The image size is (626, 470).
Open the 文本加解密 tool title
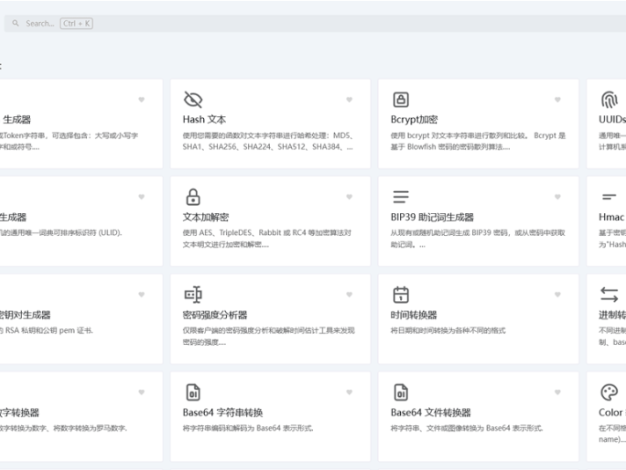tap(206, 217)
